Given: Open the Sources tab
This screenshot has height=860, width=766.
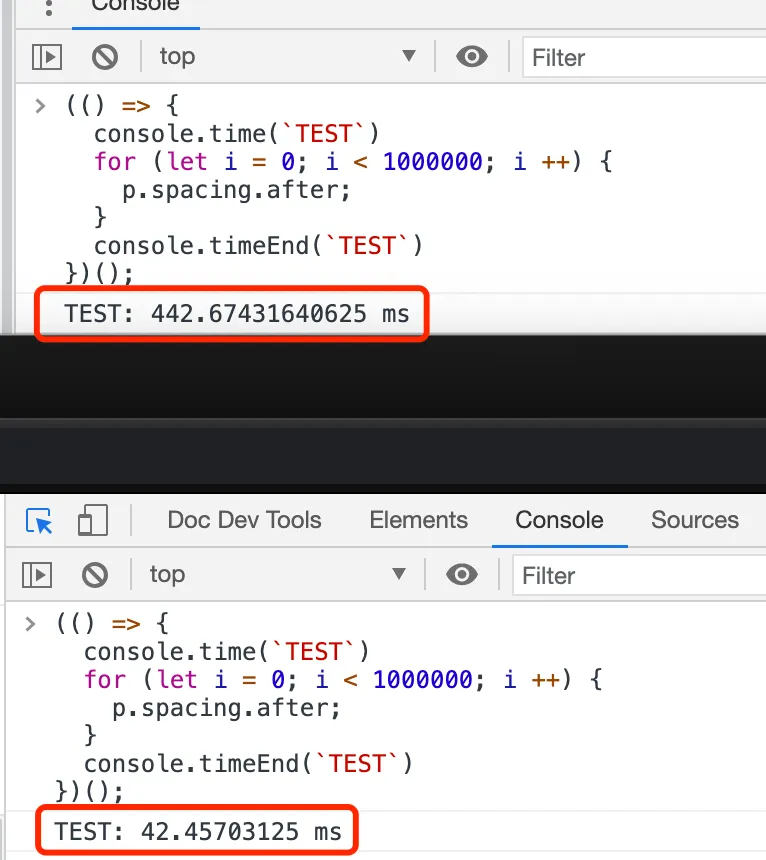Looking at the screenshot, I should [694, 520].
